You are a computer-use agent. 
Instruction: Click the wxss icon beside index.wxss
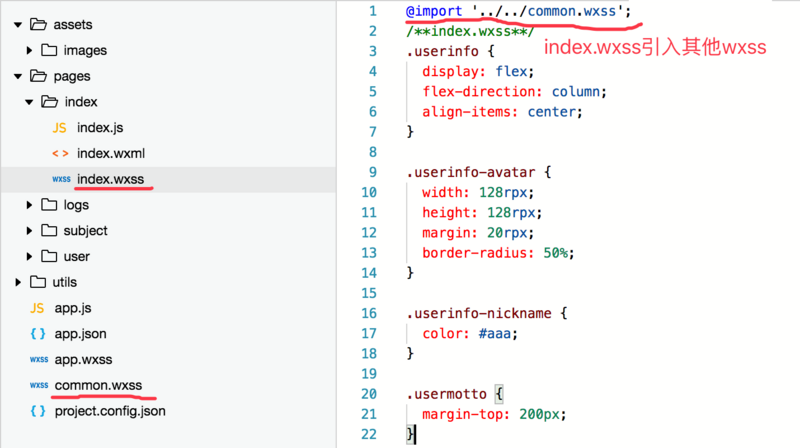tap(61, 179)
